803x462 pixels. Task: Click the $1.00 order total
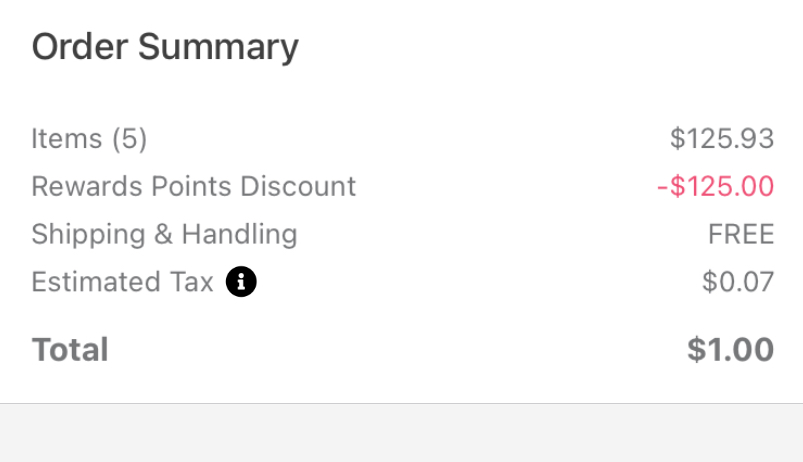click(730, 350)
